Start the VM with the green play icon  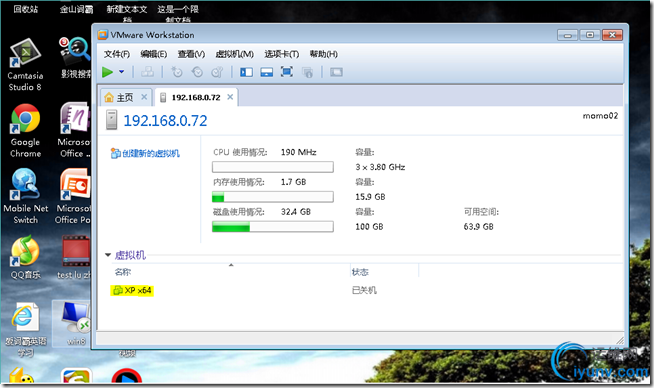point(108,72)
